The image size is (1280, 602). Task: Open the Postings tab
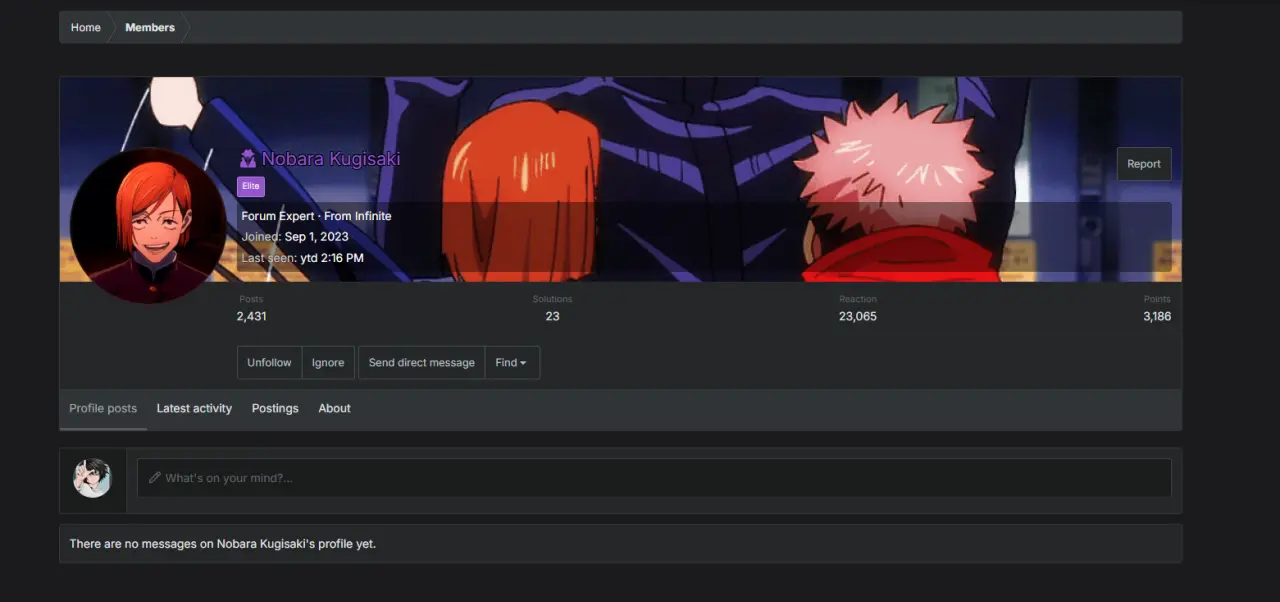275,409
